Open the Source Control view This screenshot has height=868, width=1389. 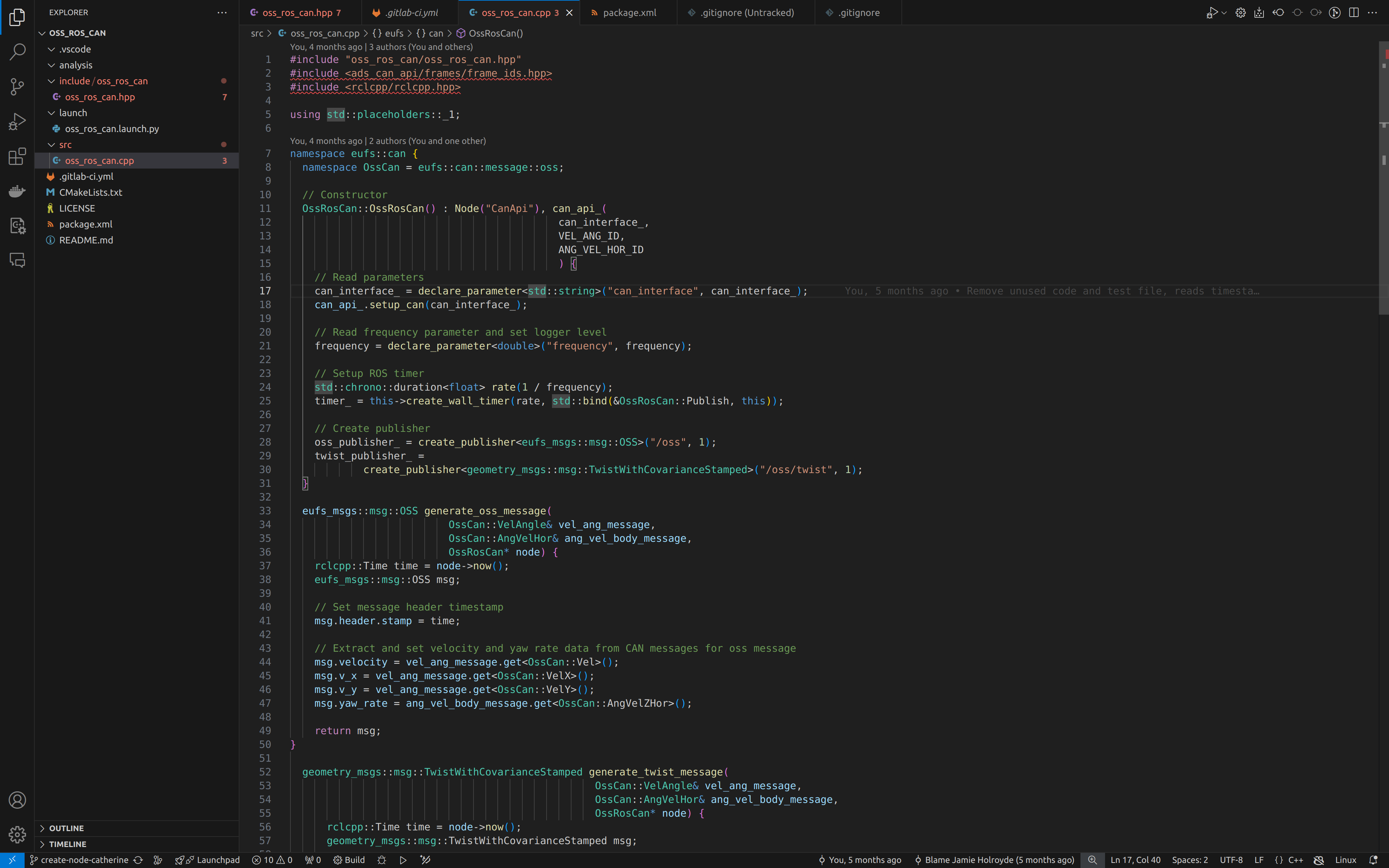(17, 87)
